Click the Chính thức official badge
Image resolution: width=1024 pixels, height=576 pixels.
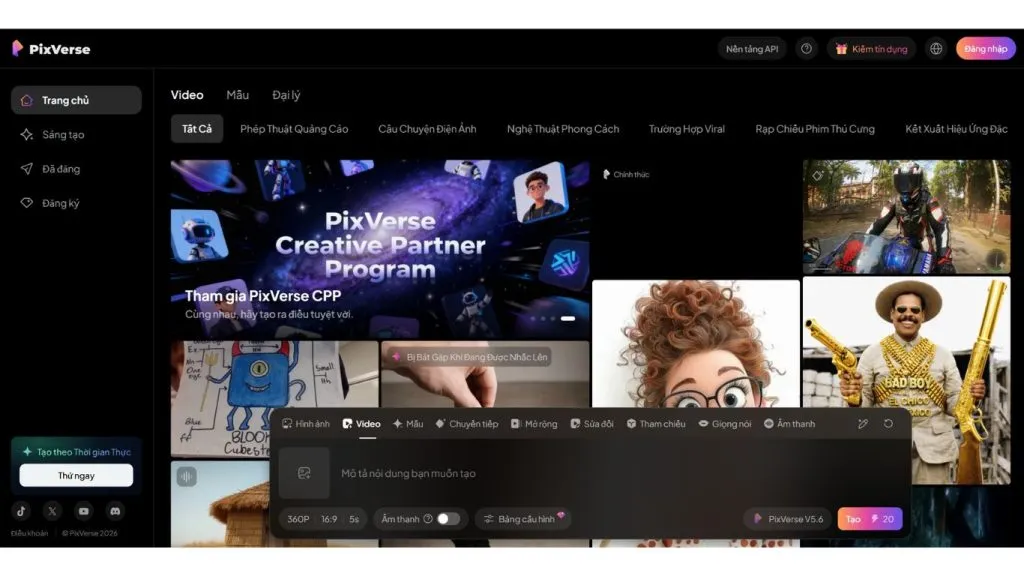point(626,174)
